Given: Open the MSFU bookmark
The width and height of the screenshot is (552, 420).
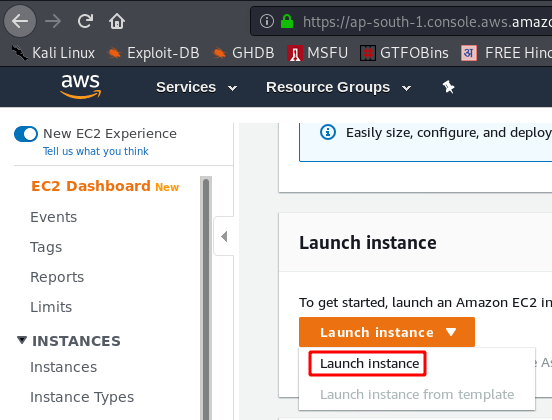Looking at the screenshot, I should tap(317, 53).
